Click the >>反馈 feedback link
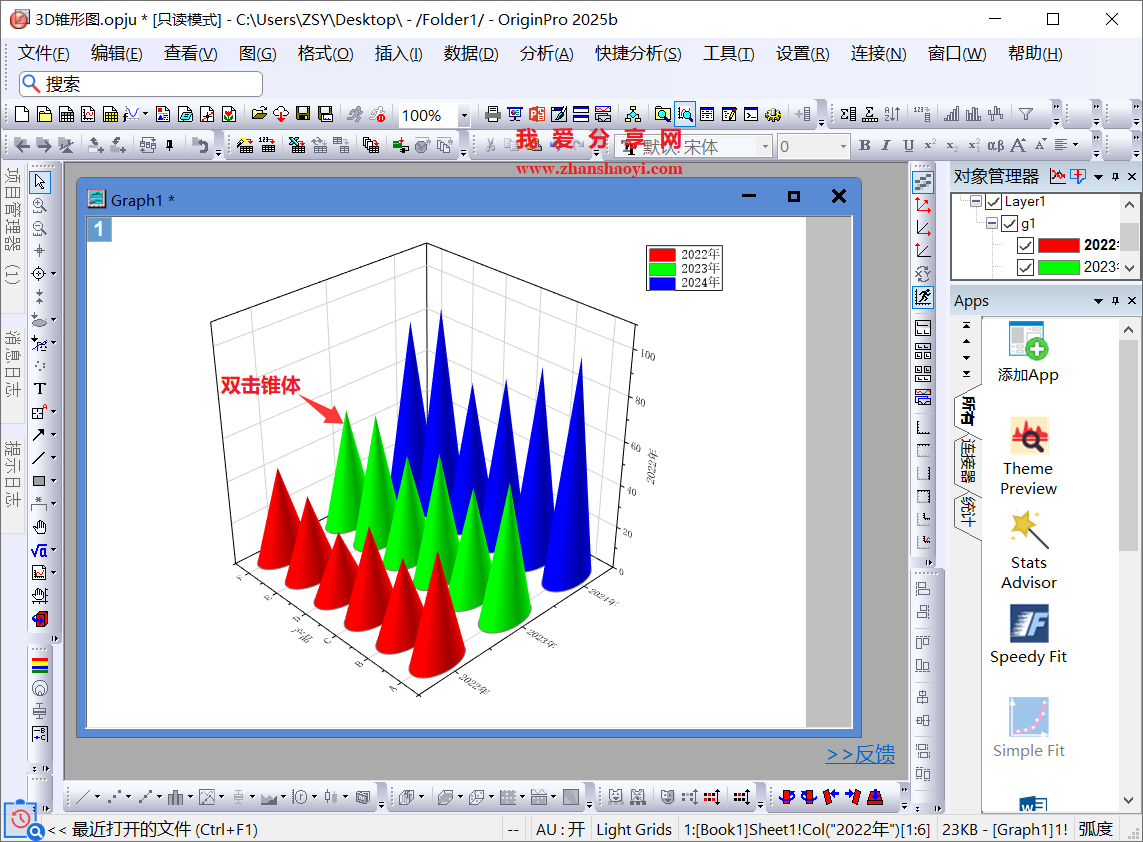The height and width of the screenshot is (842, 1143). (x=860, y=755)
